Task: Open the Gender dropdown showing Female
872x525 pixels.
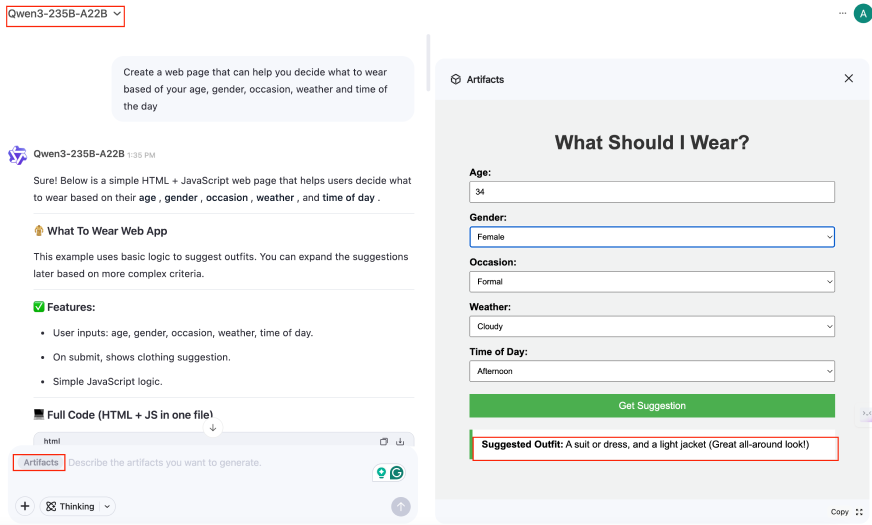Action: pos(652,237)
